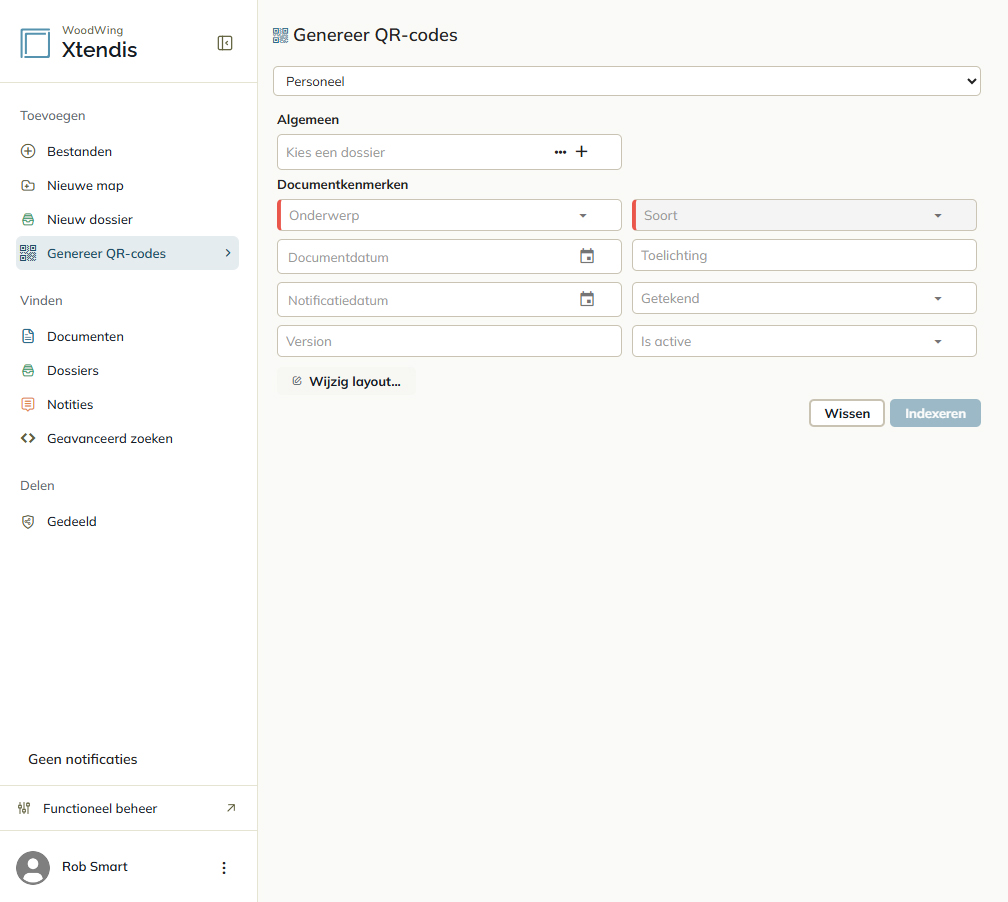Image resolution: width=1008 pixels, height=902 pixels.
Task: Go to Dossiers in the sidebar
Action: (127, 370)
